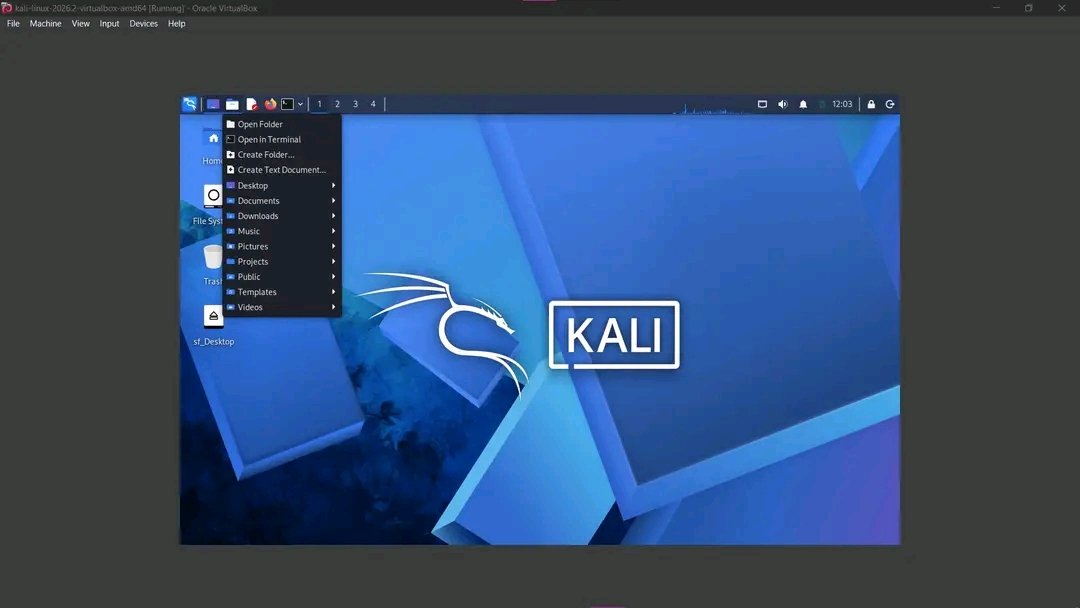Select the sf_Desktop shared folder icon

point(214,325)
